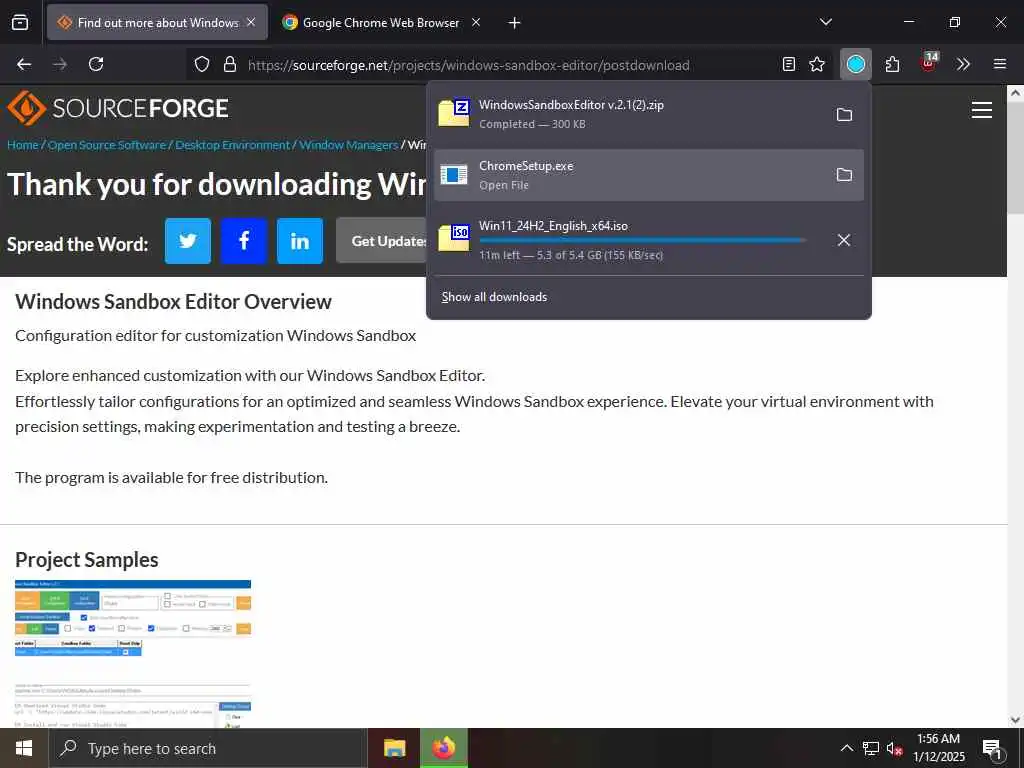Open Firefox application menu

1000,64
